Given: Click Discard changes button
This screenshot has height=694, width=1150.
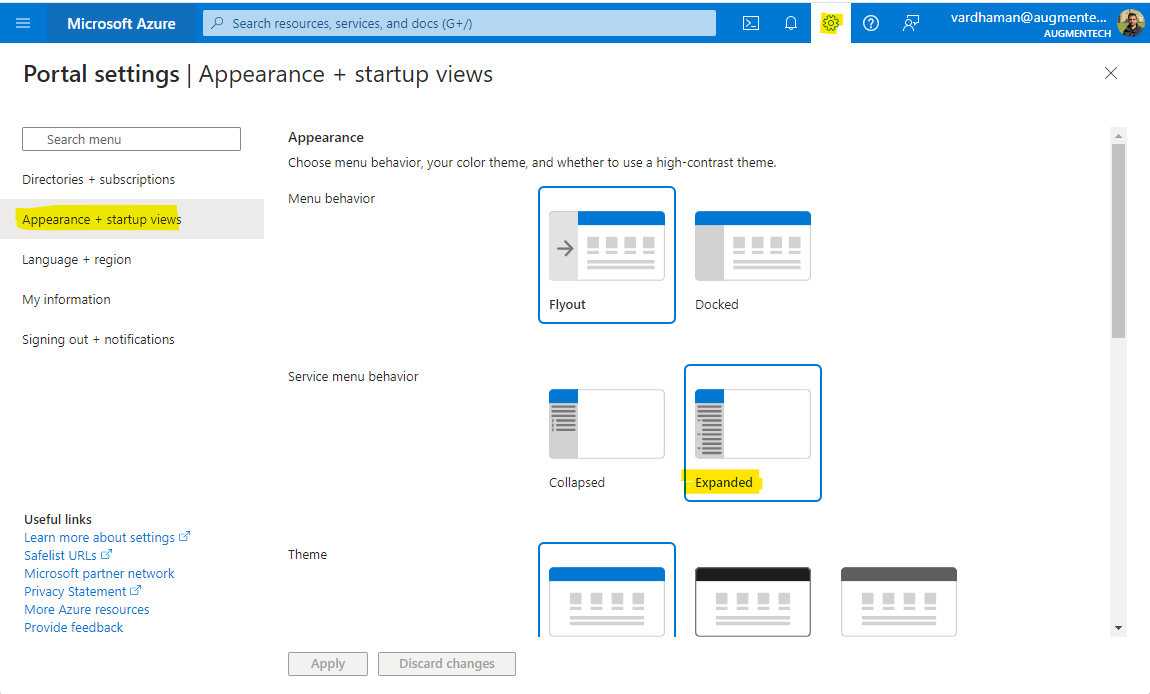Looking at the screenshot, I should (447, 663).
